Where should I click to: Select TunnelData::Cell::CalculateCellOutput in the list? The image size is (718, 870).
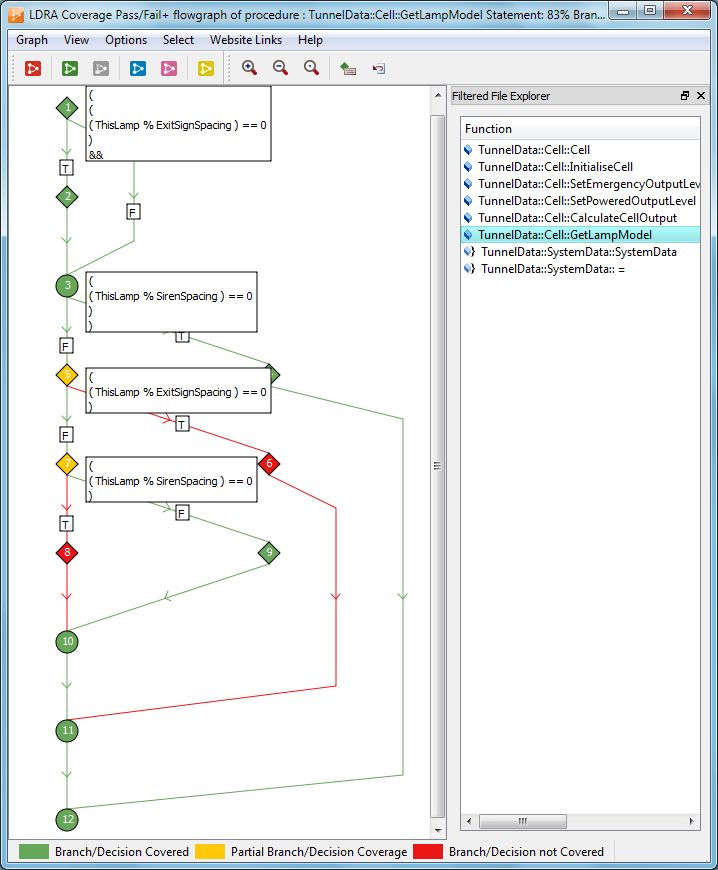click(577, 218)
